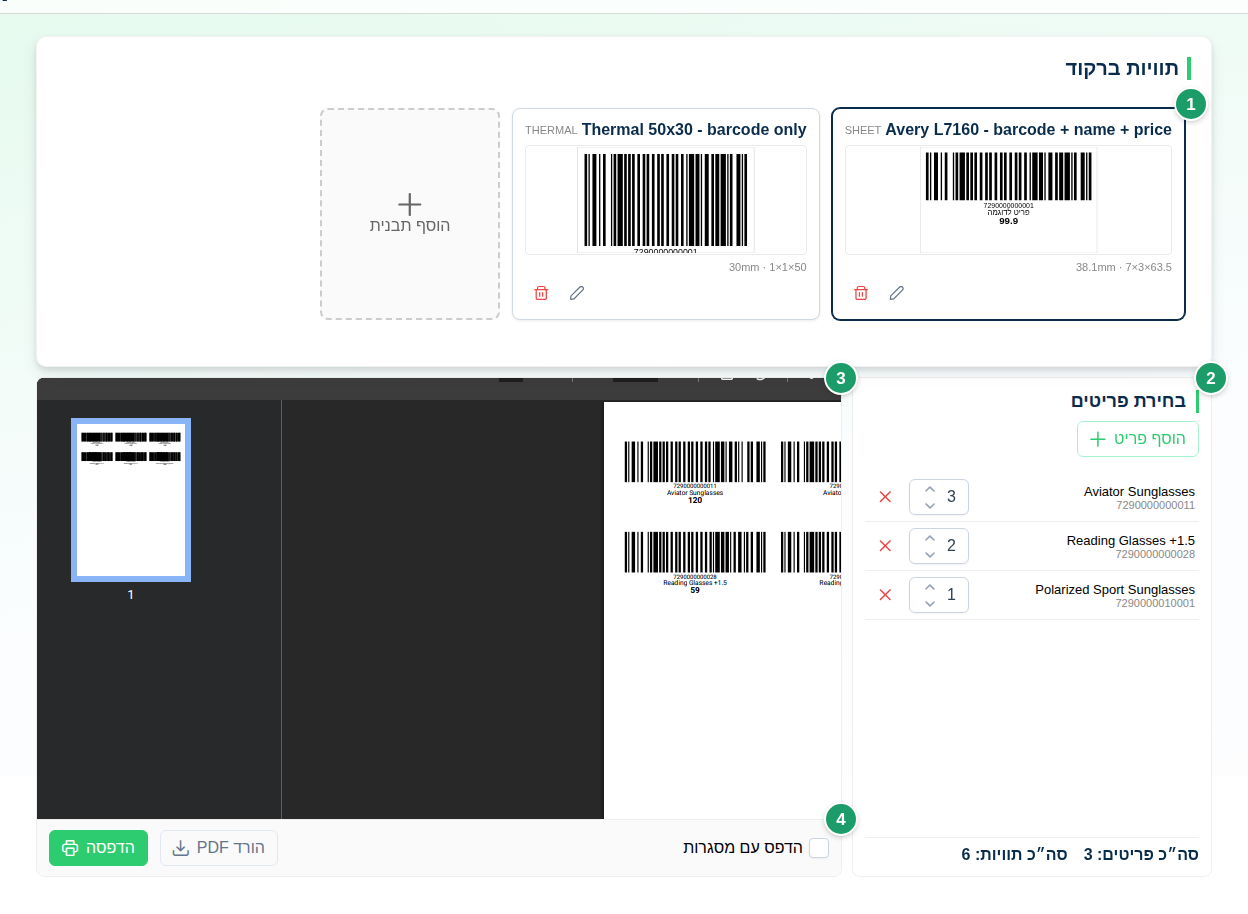1248x914 pixels.
Task: Click the 38.1mm · 7×3×63.5 dimensions text
Action: (x=1123, y=267)
